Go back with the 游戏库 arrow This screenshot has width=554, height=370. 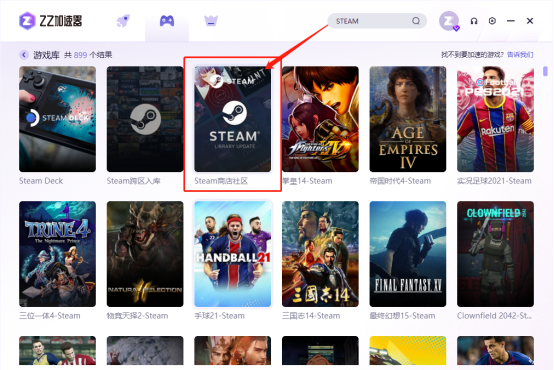(x=24, y=55)
